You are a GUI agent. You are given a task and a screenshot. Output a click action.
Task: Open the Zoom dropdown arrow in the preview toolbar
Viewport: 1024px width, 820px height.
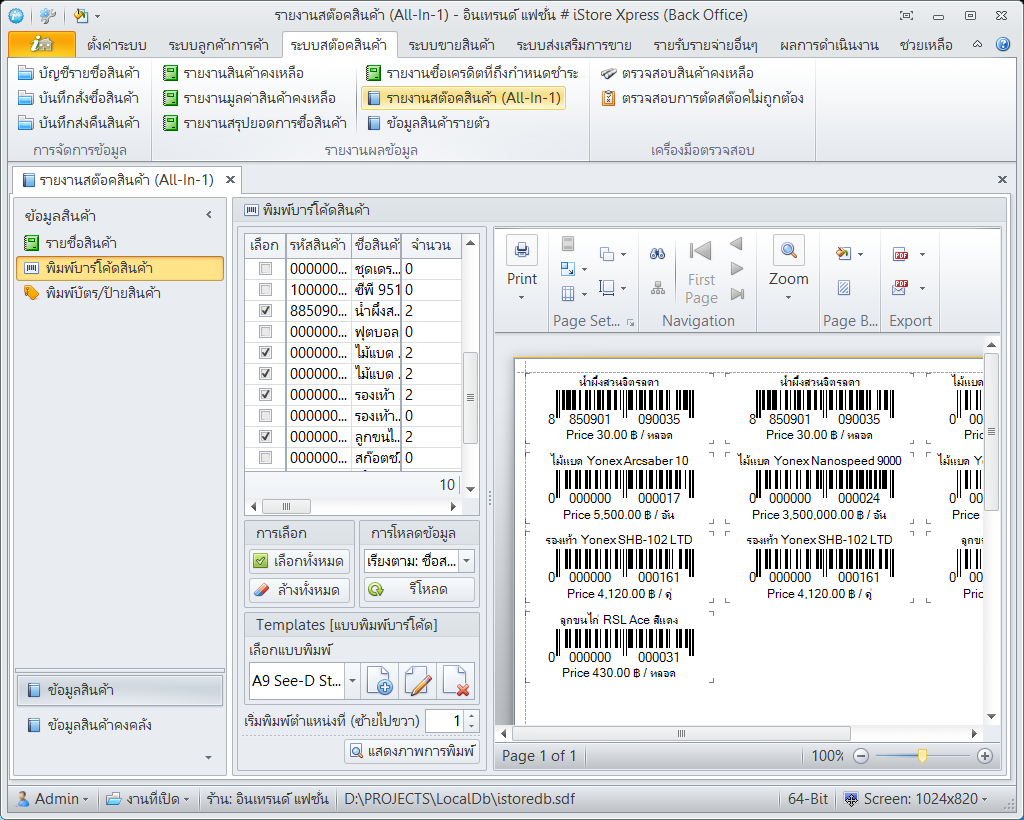tap(788, 298)
